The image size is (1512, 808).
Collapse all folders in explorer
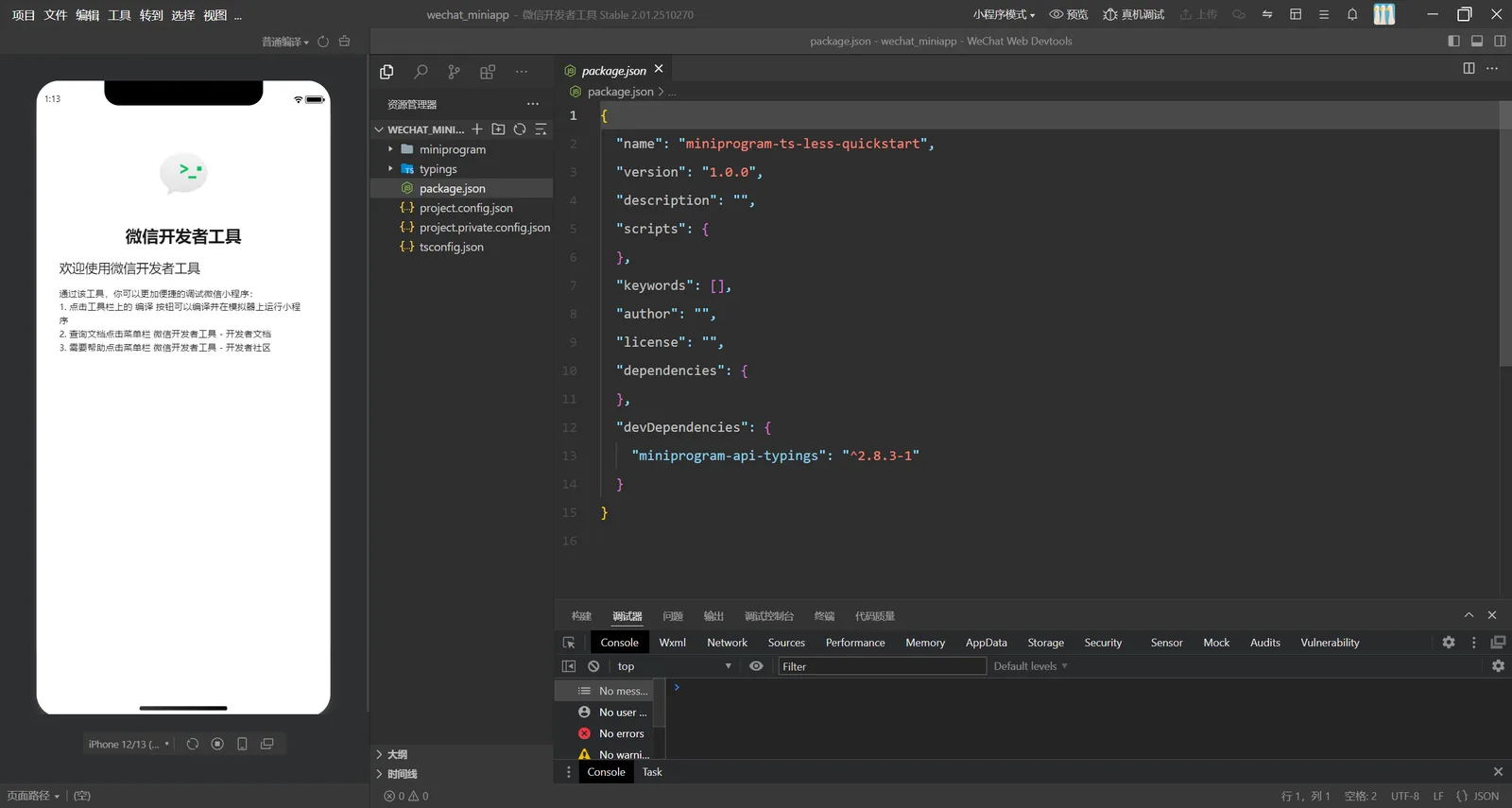coord(541,129)
